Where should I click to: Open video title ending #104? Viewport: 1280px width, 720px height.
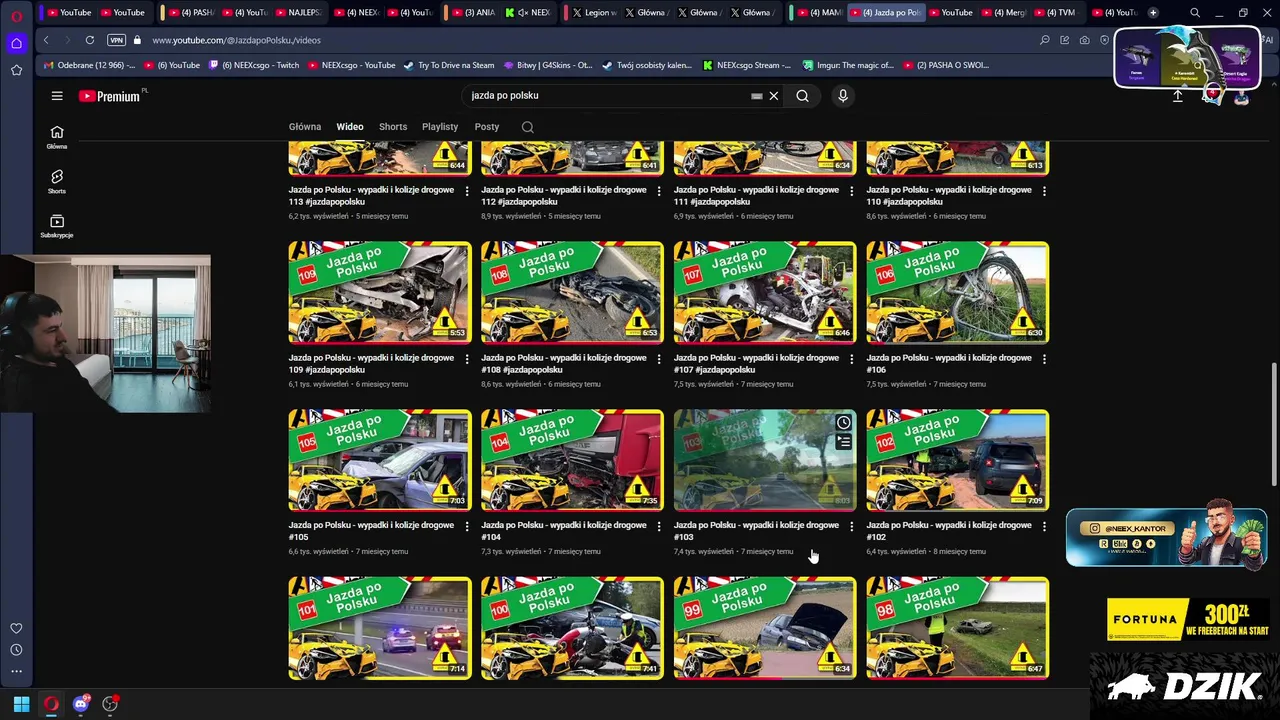point(563,531)
